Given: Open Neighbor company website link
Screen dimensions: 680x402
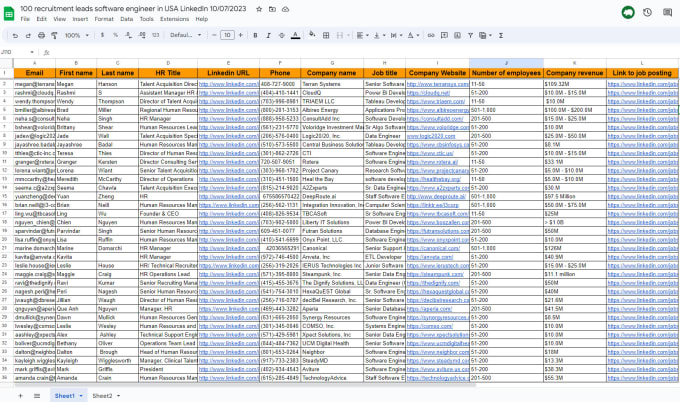Looking at the screenshot, I should (438, 352).
